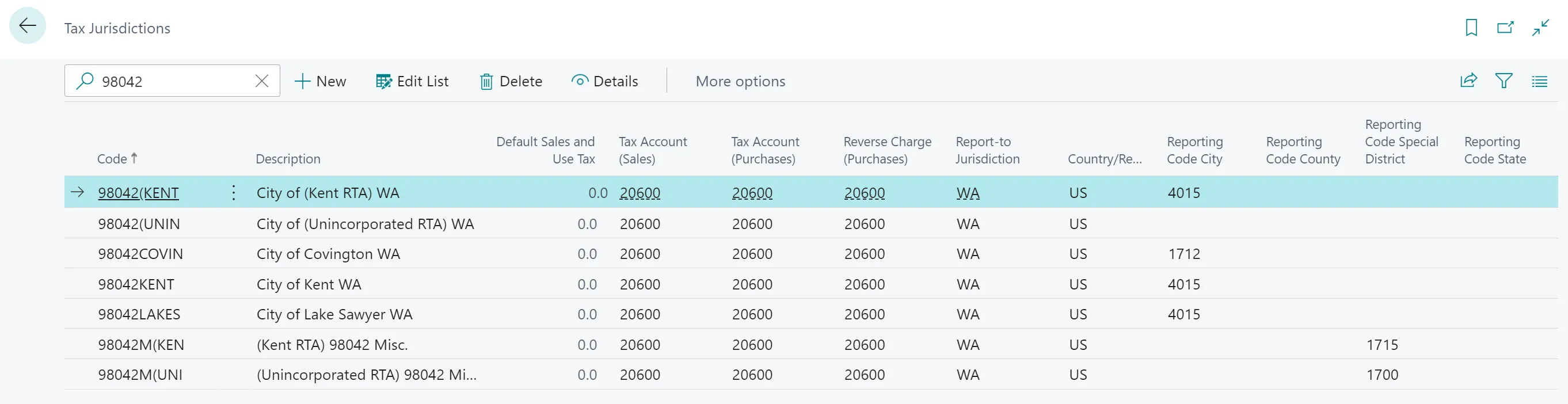Click Tax Account (Sales) column header
The image size is (1568, 404).
(x=653, y=150)
